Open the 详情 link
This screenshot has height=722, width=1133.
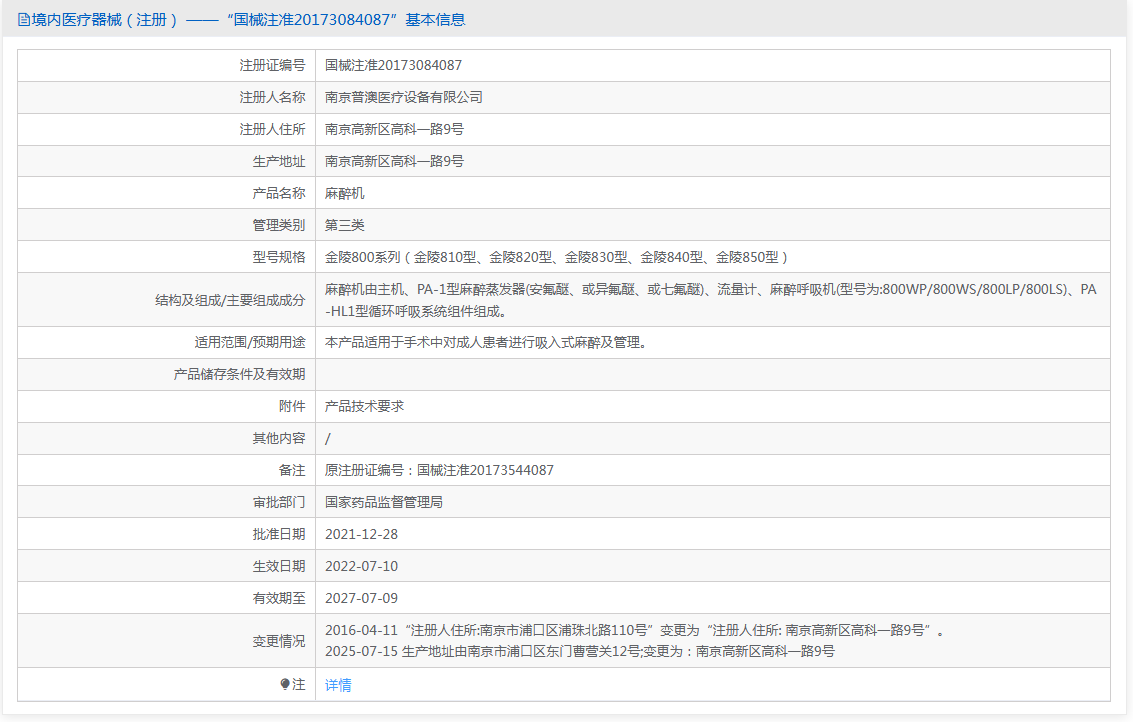pos(338,685)
